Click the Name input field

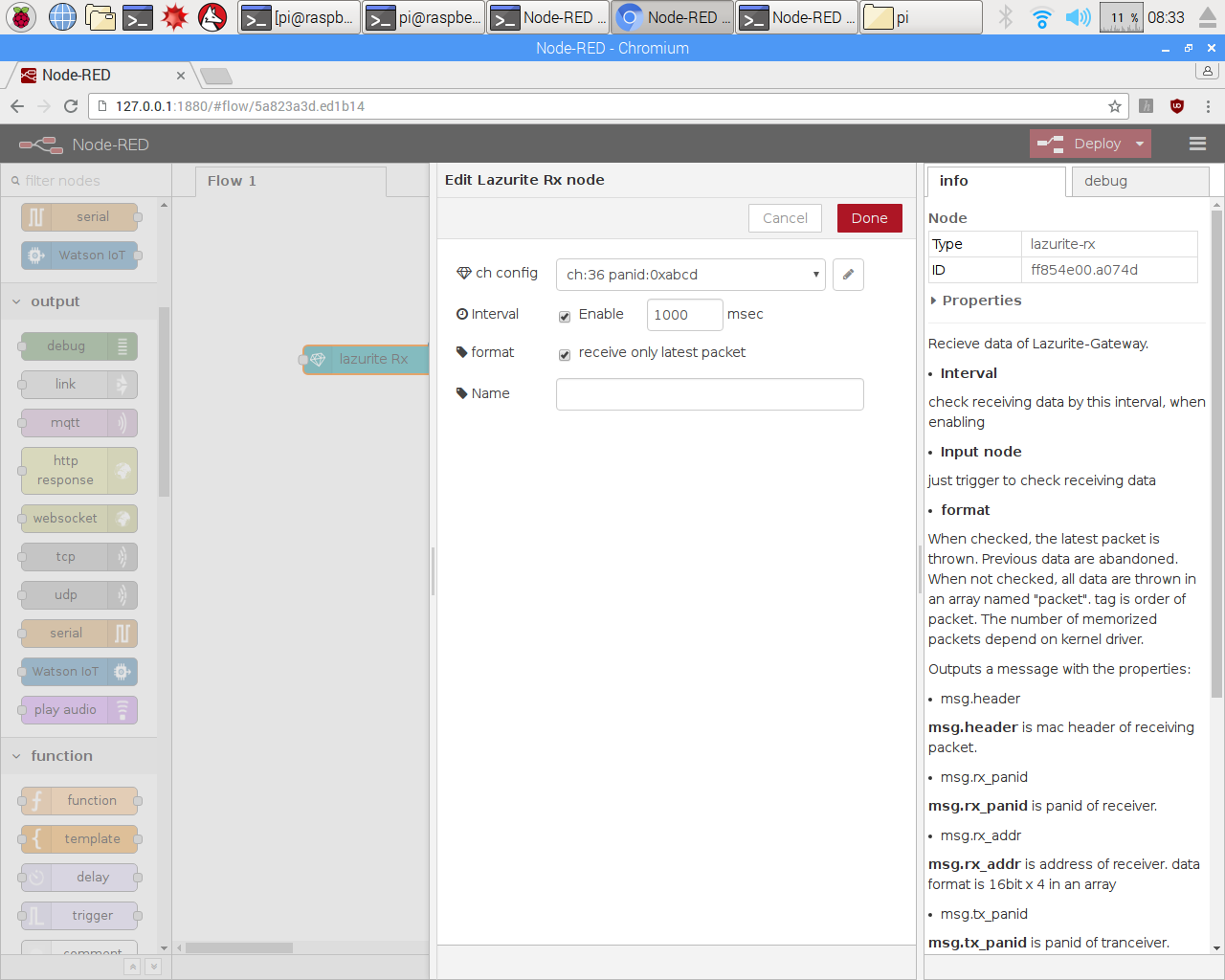[710, 394]
